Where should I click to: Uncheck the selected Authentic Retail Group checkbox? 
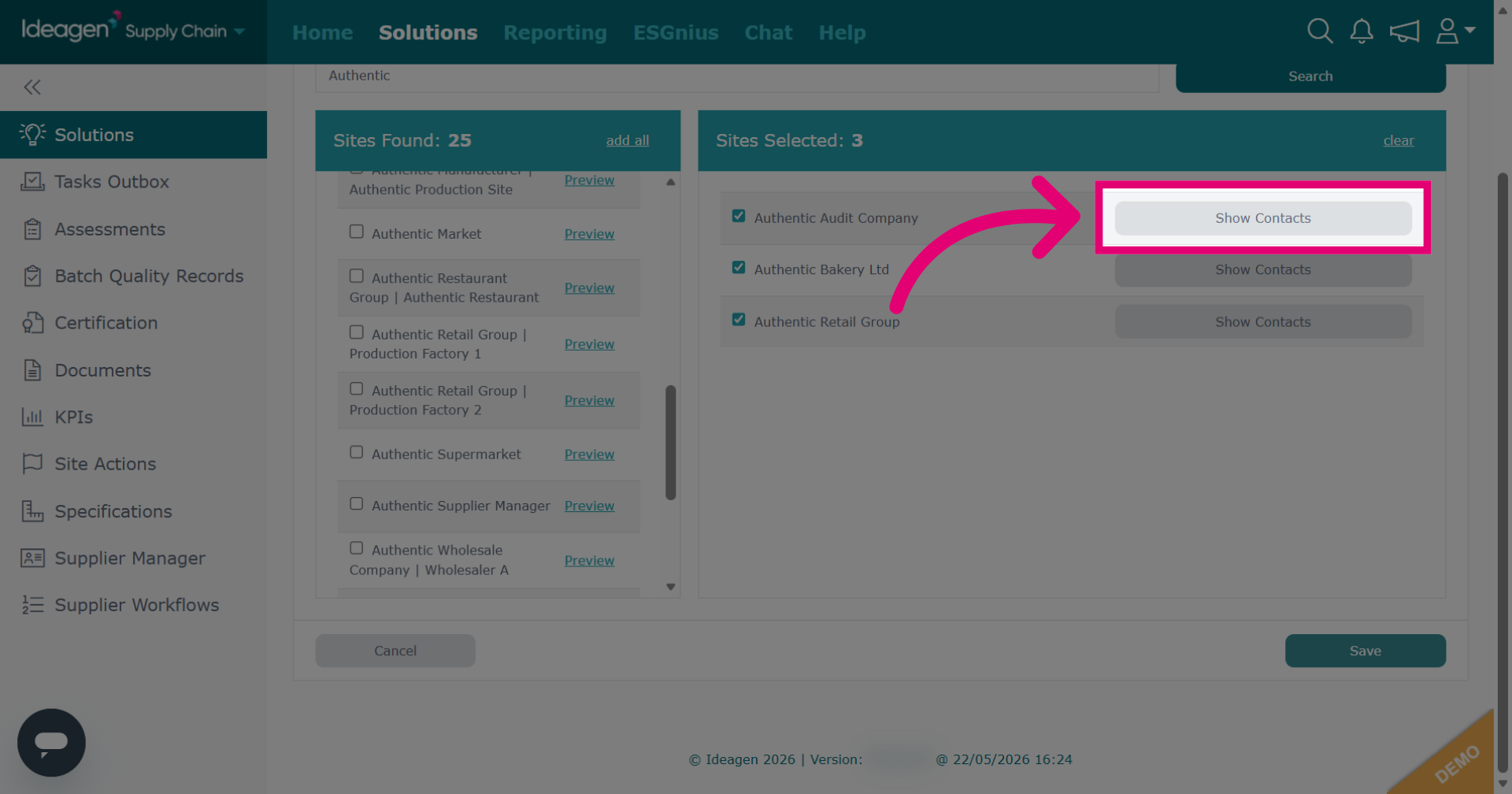(x=739, y=319)
